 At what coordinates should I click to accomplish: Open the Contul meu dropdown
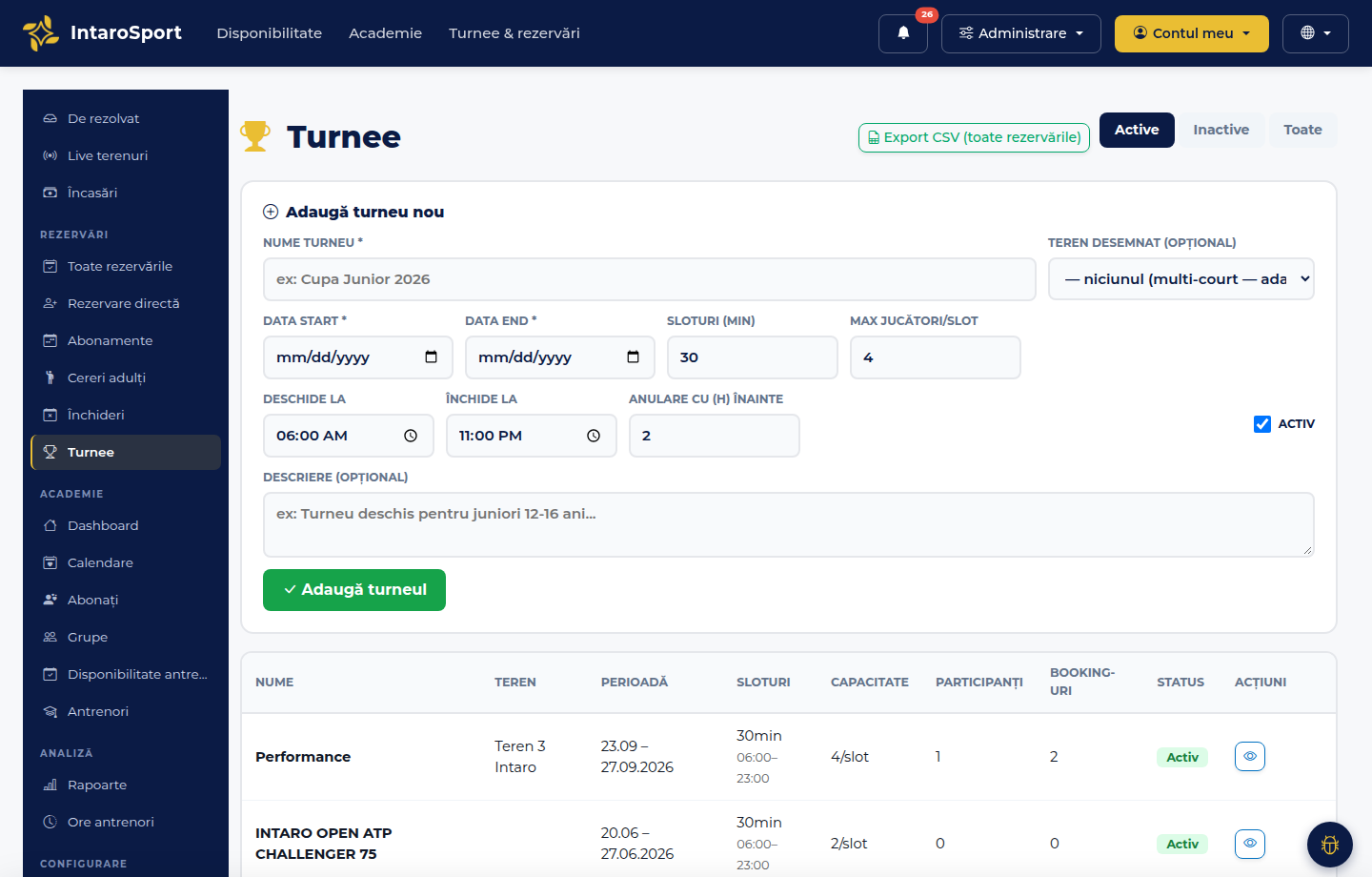[x=1192, y=33]
